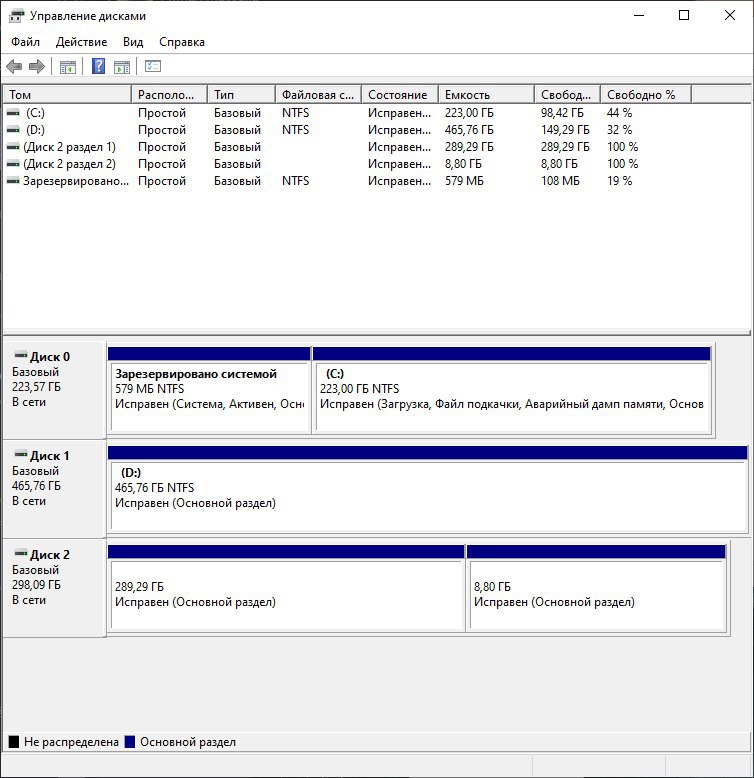Click the 19 % free percent cell
Image resolution: width=754 pixels, height=778 pixels.
coord(619,181)
